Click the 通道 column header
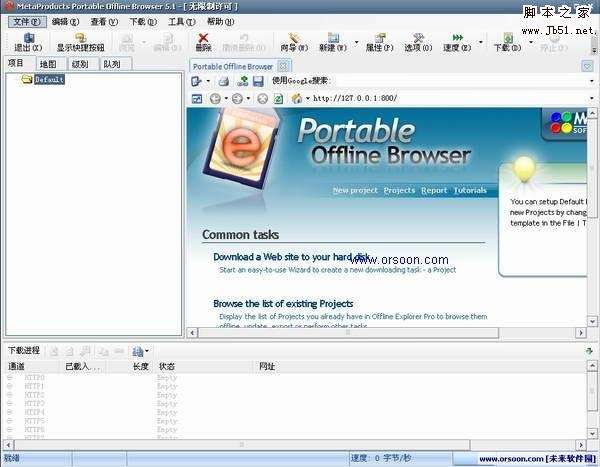 click(33, 366)
